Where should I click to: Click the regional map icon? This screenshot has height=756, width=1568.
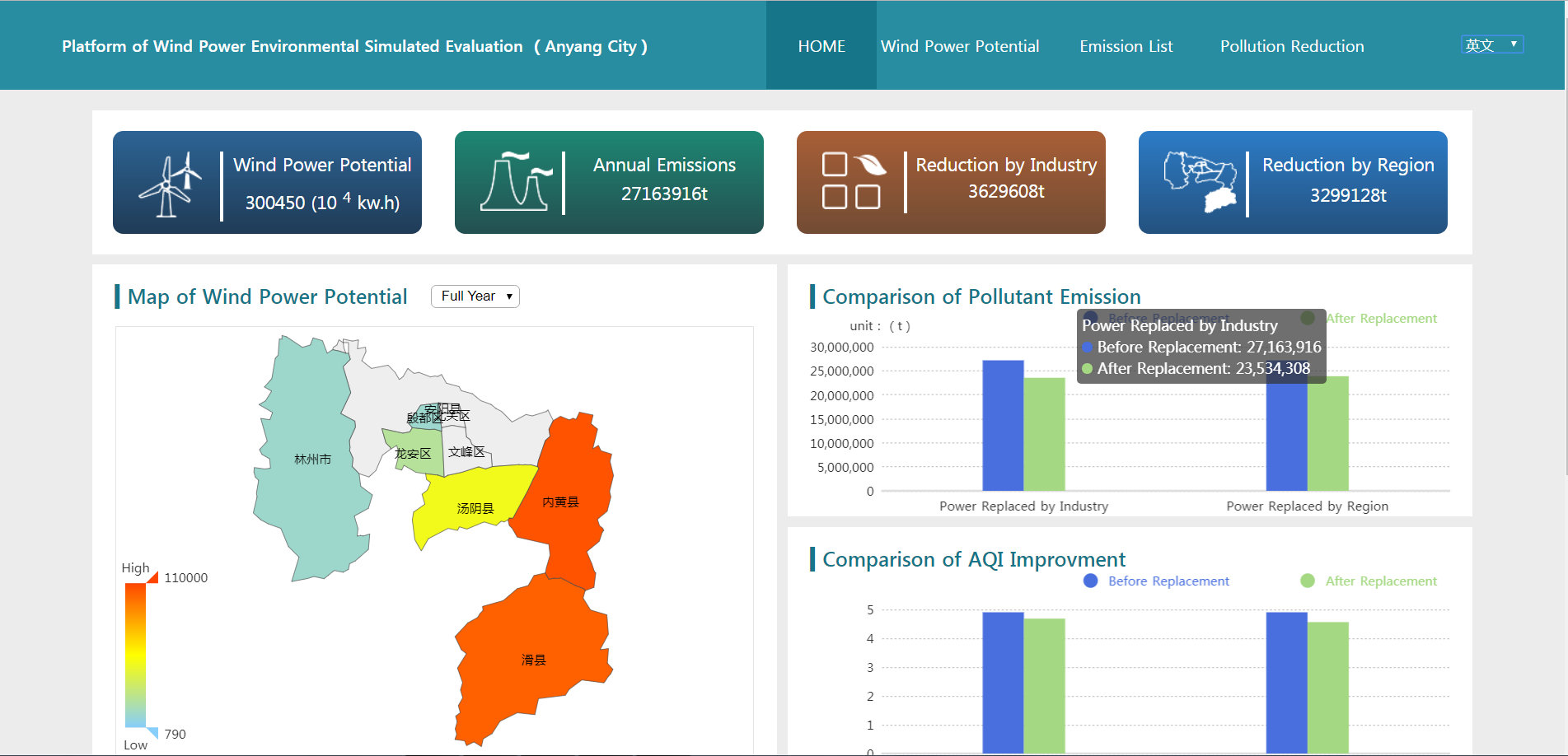coord(1200,182)
